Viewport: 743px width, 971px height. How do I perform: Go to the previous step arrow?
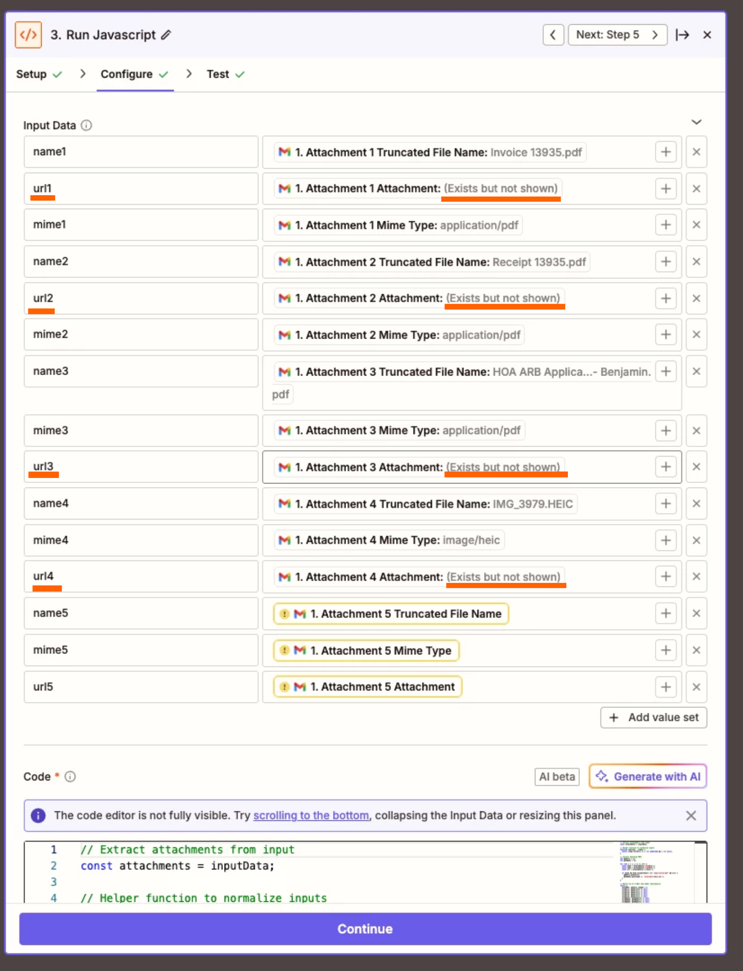(x=553, y=35)
